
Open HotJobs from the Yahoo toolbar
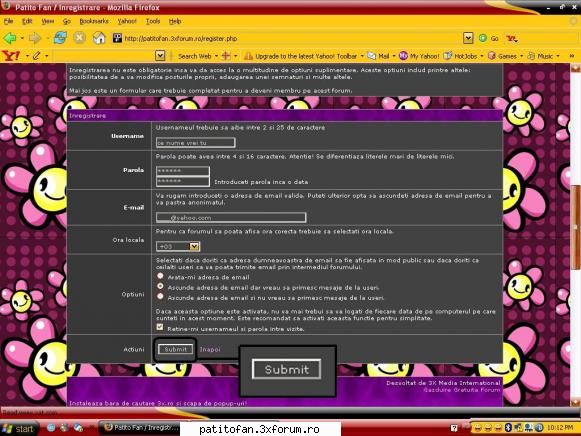(x=461, y=56)
